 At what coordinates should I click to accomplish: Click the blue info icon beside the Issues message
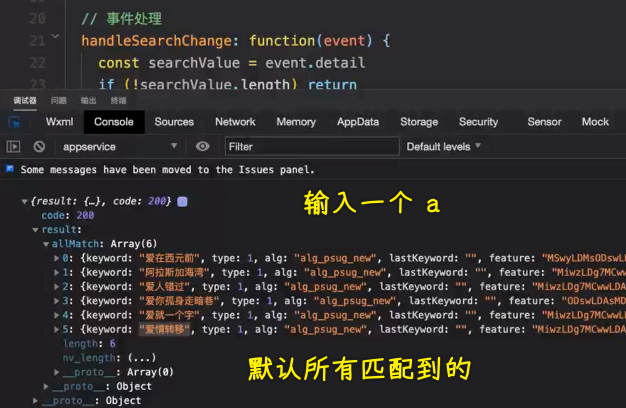(10, 169)
